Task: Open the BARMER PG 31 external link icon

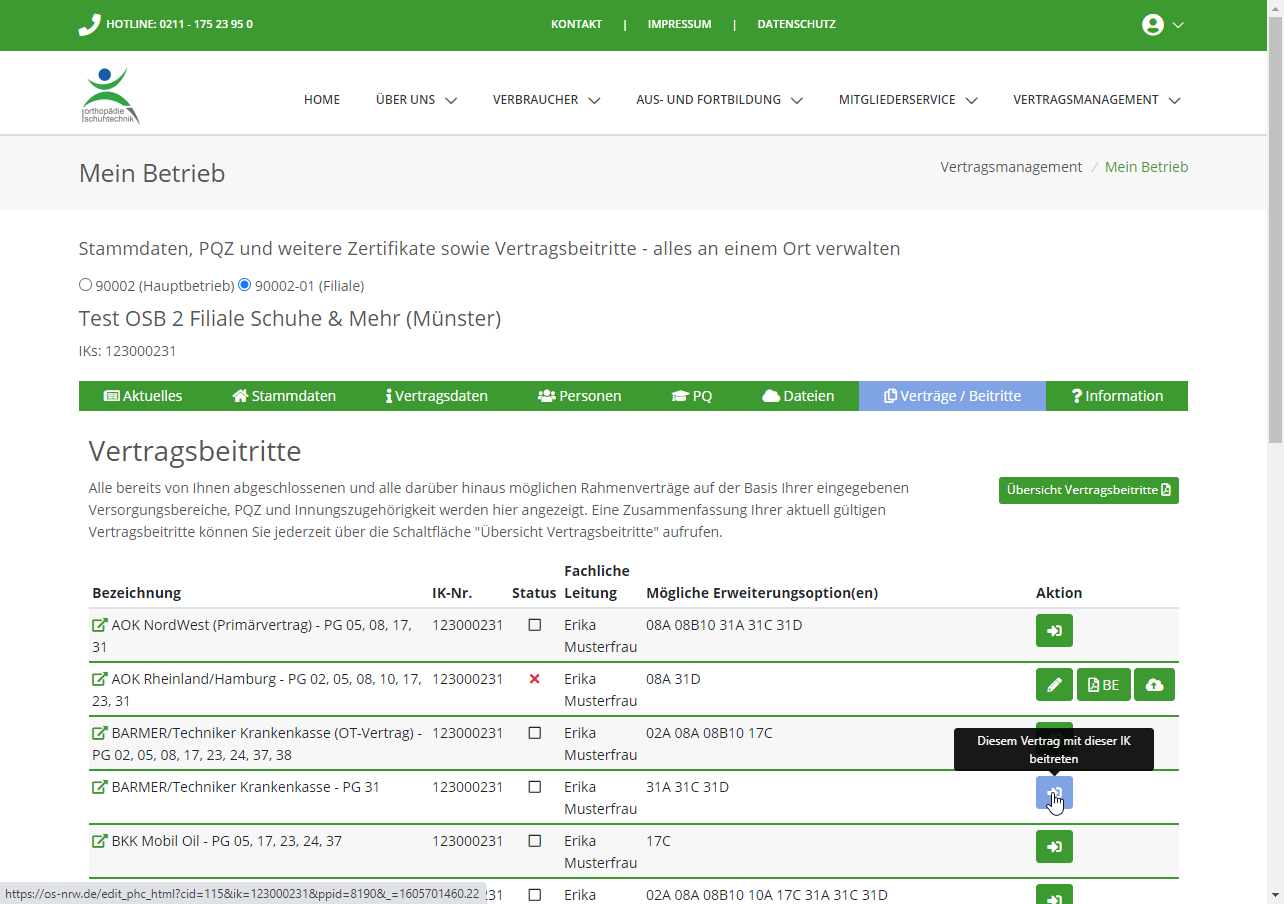Action: point(100,787)
